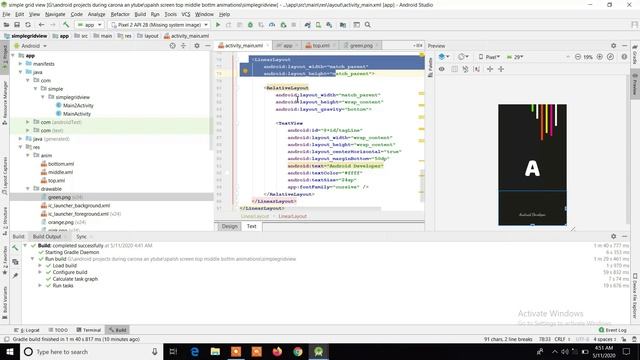Open the Build menu
The width and height of the screenshot is (640, 360).
[x=140, y=14]
